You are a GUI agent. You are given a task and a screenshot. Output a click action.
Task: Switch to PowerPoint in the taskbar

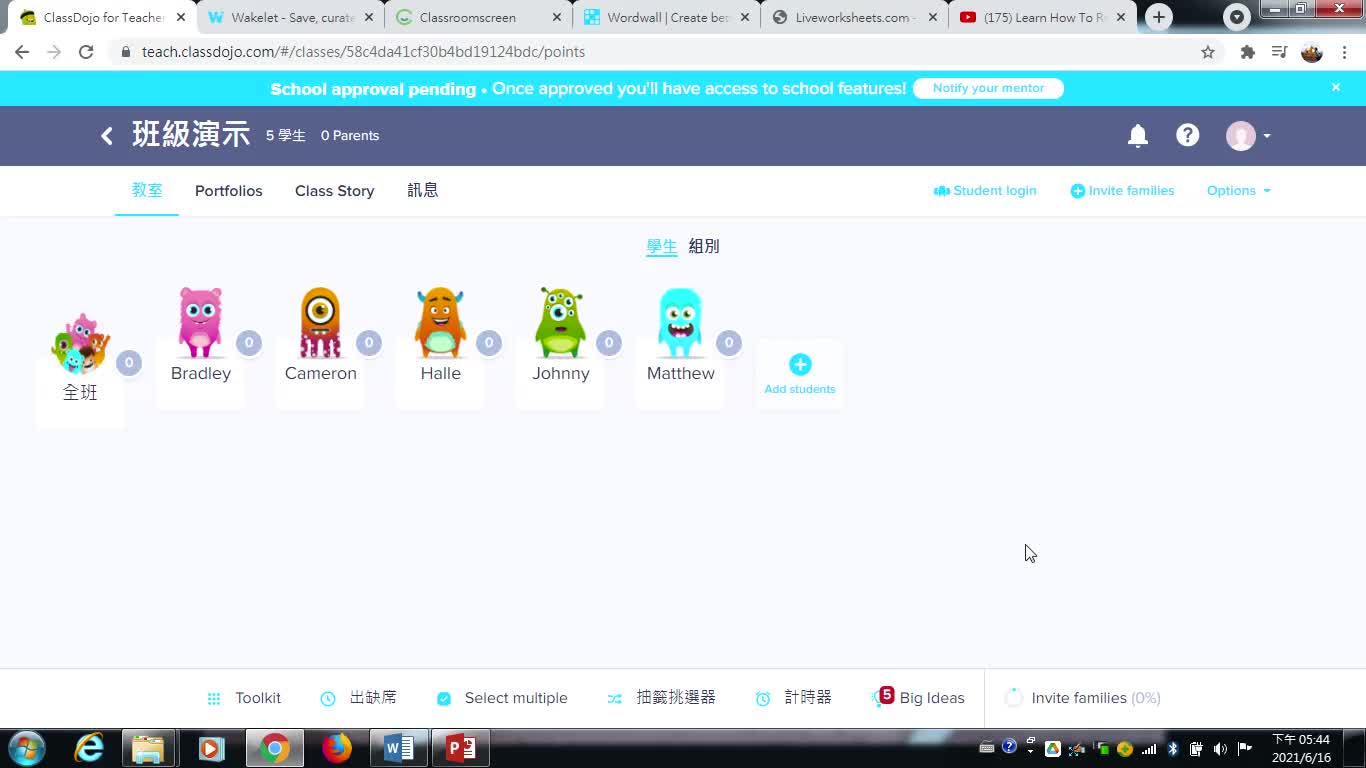[460, 748]
